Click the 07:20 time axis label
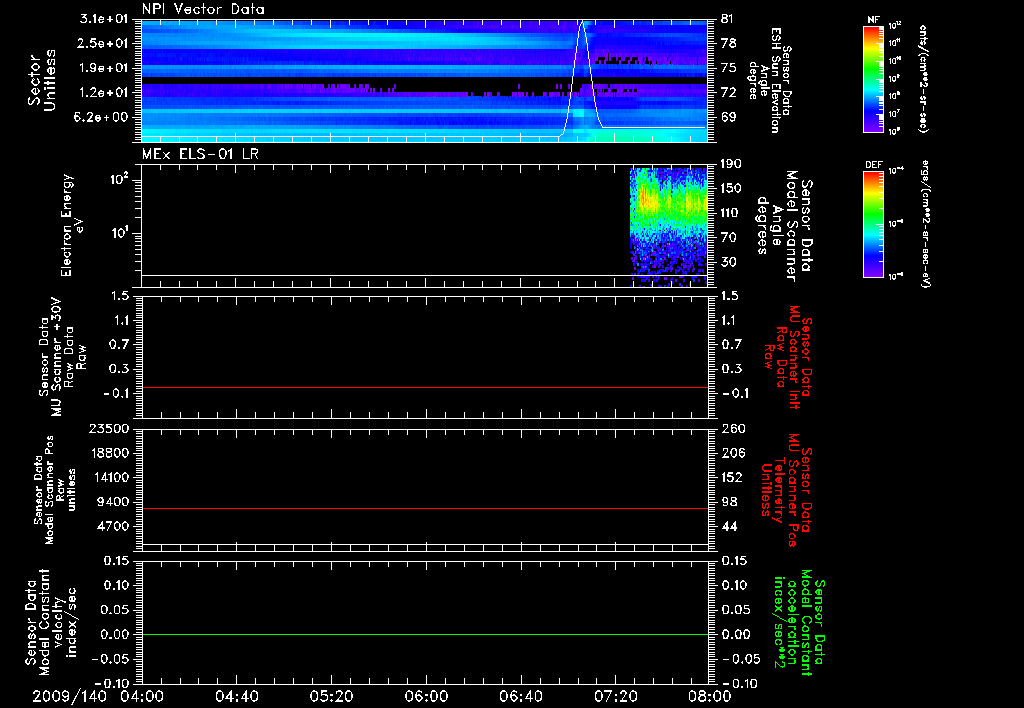The image size is (1024, 708). click(614, 696)
